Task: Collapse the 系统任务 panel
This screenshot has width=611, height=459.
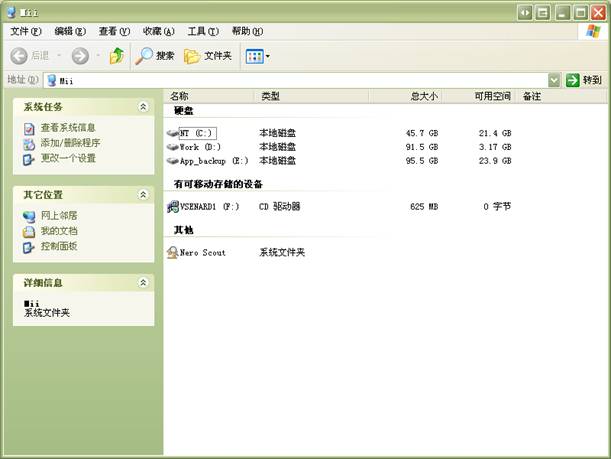Action: pyautogui.click(x=143, y=107)
